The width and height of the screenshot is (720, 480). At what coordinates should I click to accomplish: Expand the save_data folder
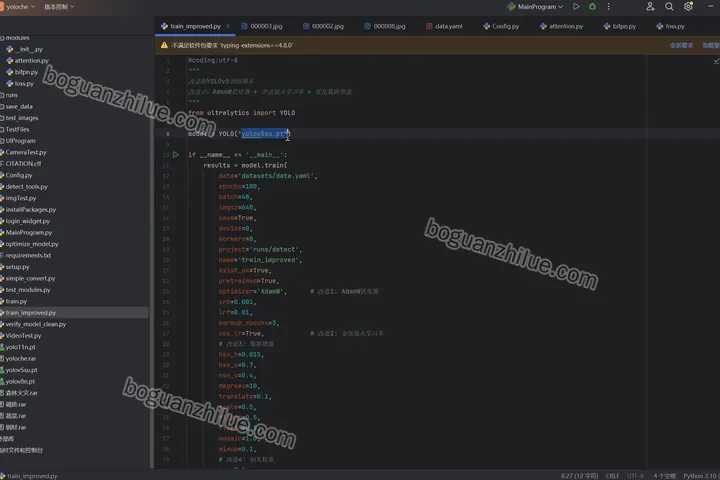click(17, 107)
